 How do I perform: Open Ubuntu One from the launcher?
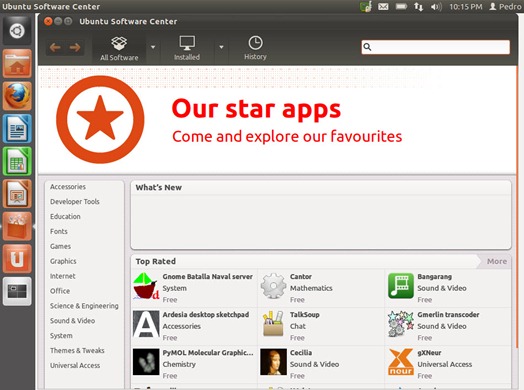click(17, 259)
